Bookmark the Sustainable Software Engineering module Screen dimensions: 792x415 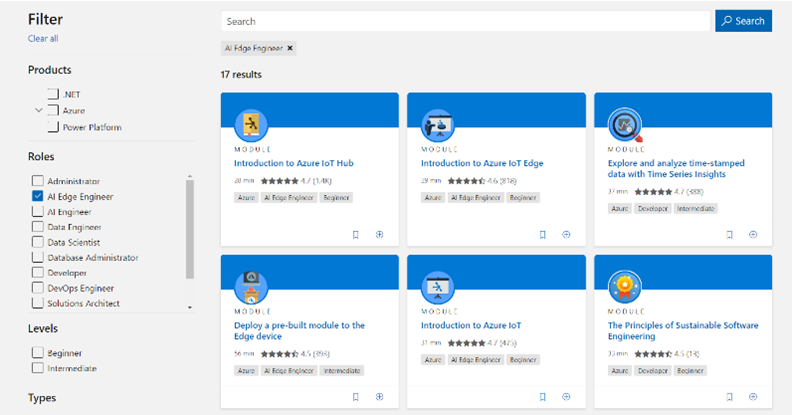(x=729, y=397)
